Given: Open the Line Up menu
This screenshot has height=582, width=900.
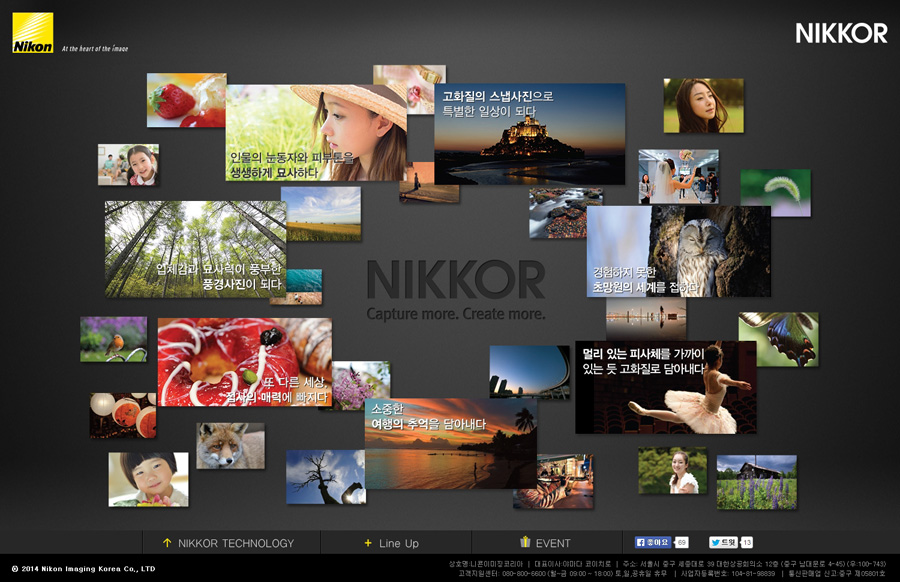Looking at the screenshot, I should tap(398, 543).
